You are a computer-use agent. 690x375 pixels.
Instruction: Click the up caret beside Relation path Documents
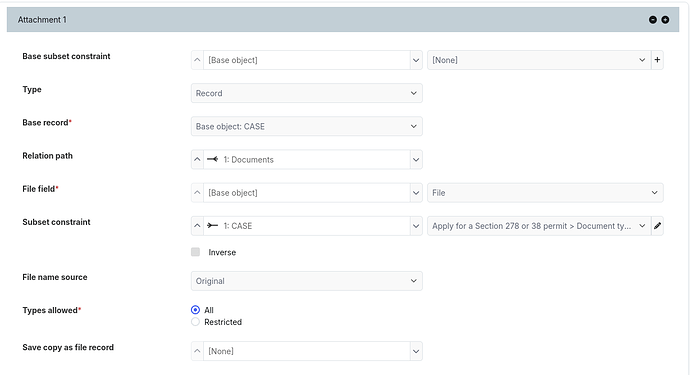point(197,159)
